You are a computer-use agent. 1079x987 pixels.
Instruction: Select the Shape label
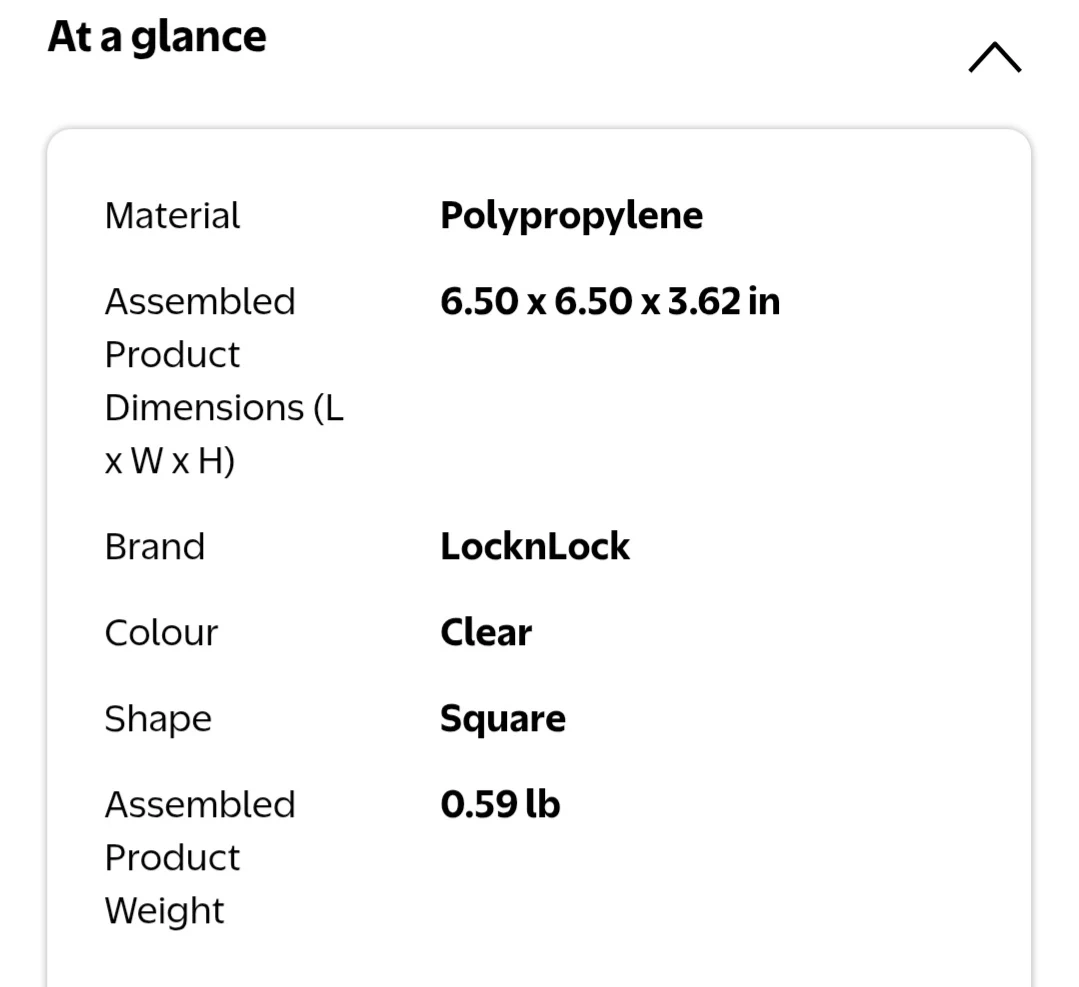click(158, 719)
